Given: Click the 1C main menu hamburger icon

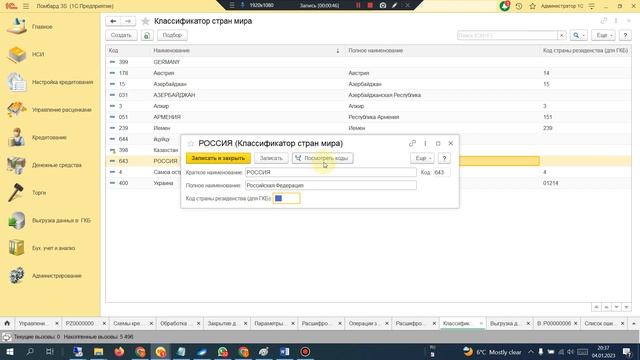Looking at the screenshot, I should pyautogui.click(x=26, y=6).
